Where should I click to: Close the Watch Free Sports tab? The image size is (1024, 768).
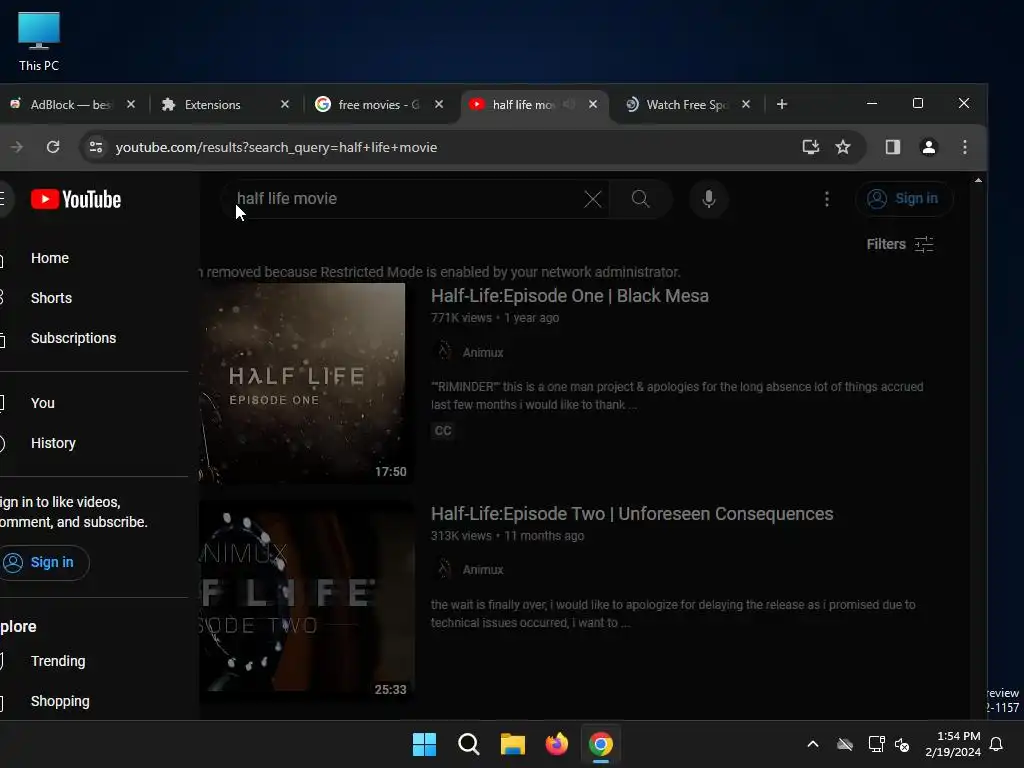(746, 104)
